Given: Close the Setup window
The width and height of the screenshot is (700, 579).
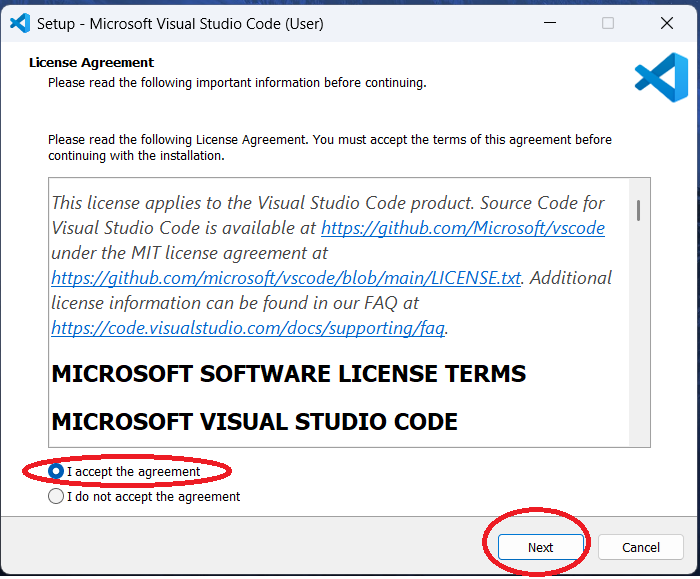Looking at the screenshot, I should tap(666, 23).
